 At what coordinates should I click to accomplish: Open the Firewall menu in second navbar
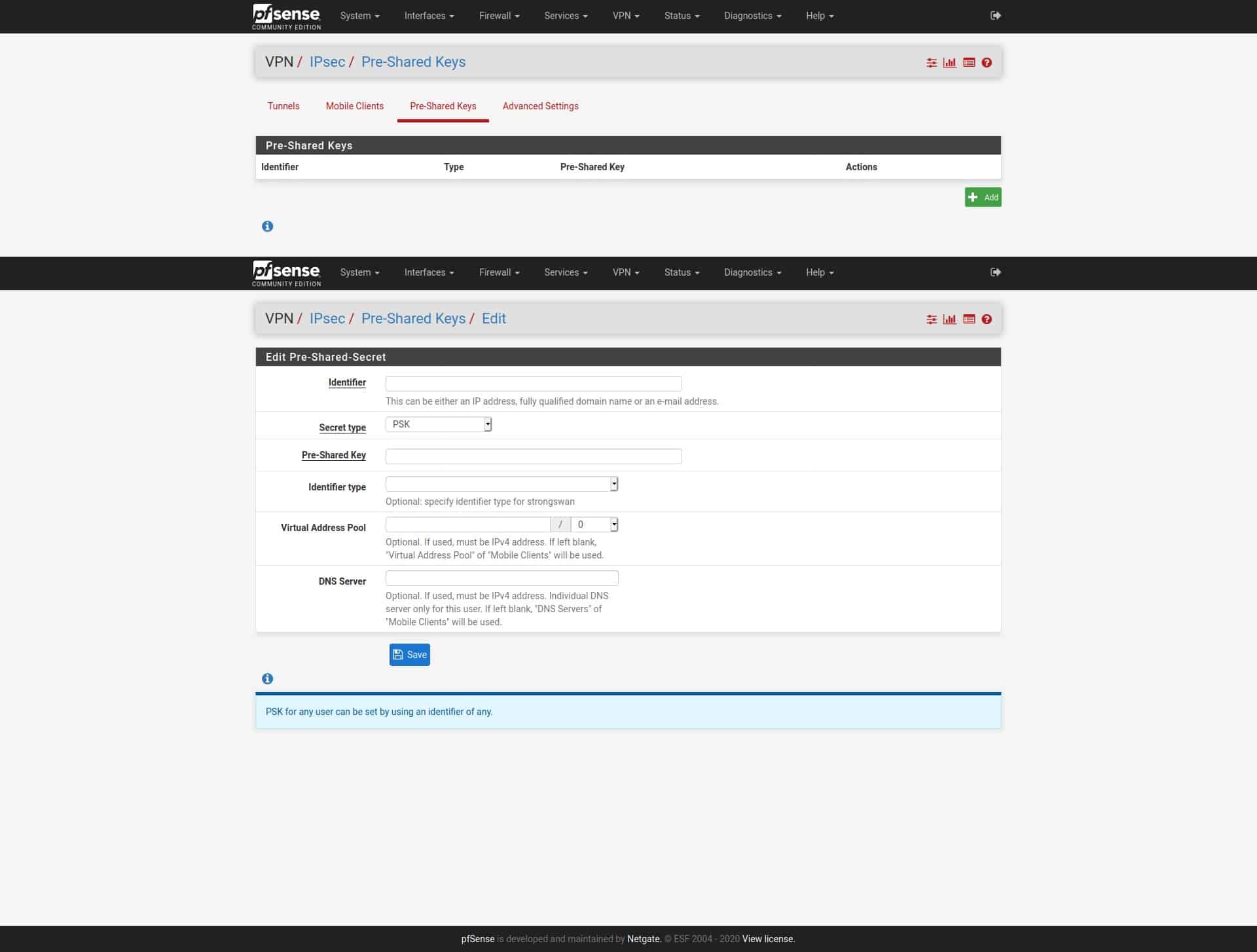click(x=499, y=272)
